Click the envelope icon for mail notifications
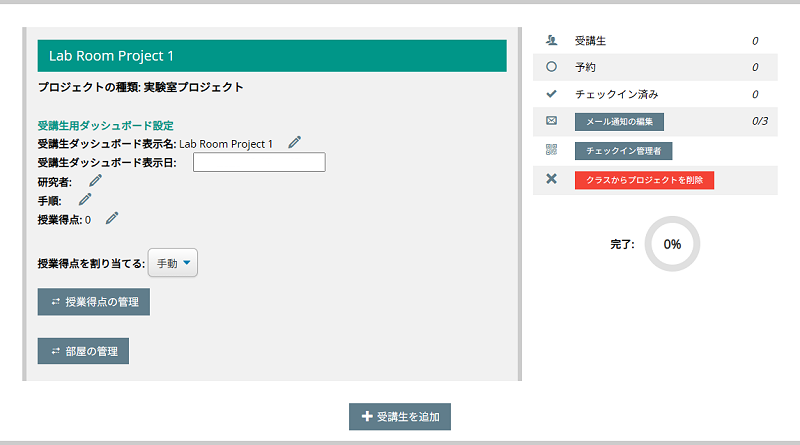This screenshot has width=800, height=445. tap(551, 121)
